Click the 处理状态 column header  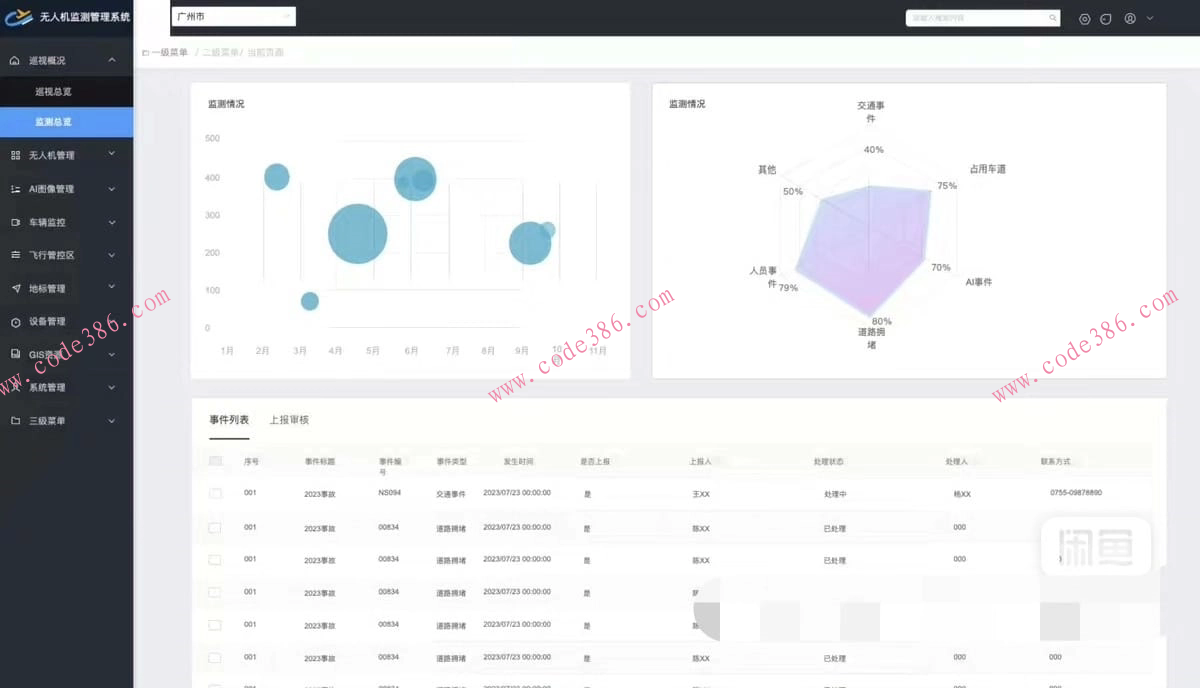pos(829,462)
